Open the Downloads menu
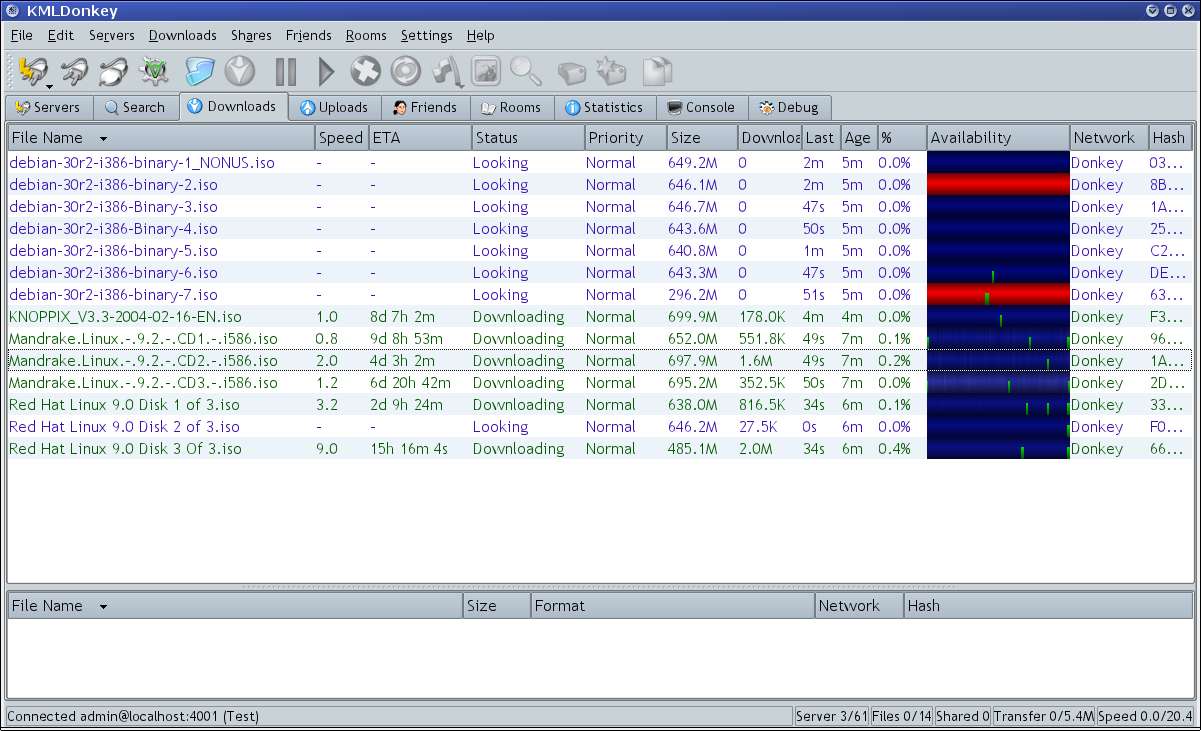This screenshot has width=1201, height=731. coord(183,35)
